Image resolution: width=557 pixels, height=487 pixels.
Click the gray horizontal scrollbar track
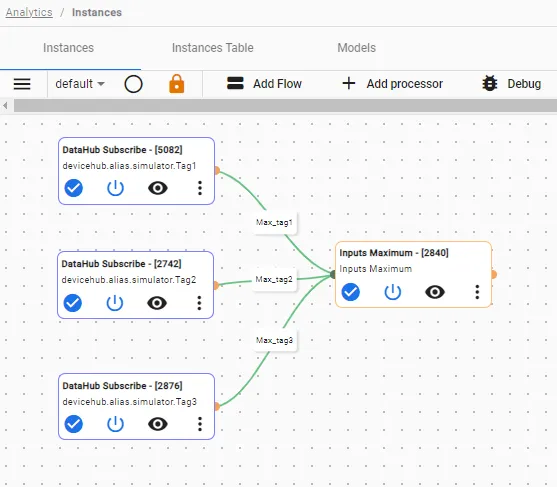click(285, 105)
